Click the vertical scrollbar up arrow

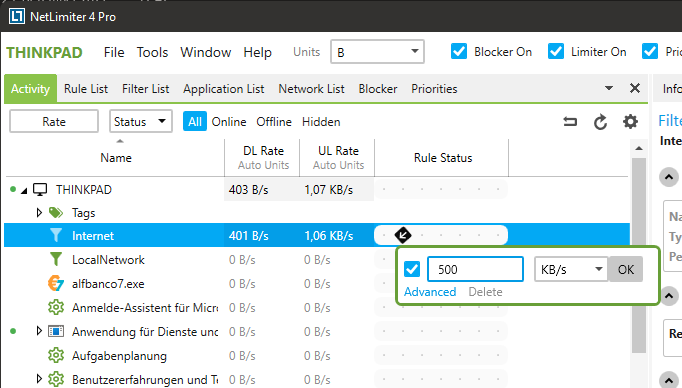[639, 149]
